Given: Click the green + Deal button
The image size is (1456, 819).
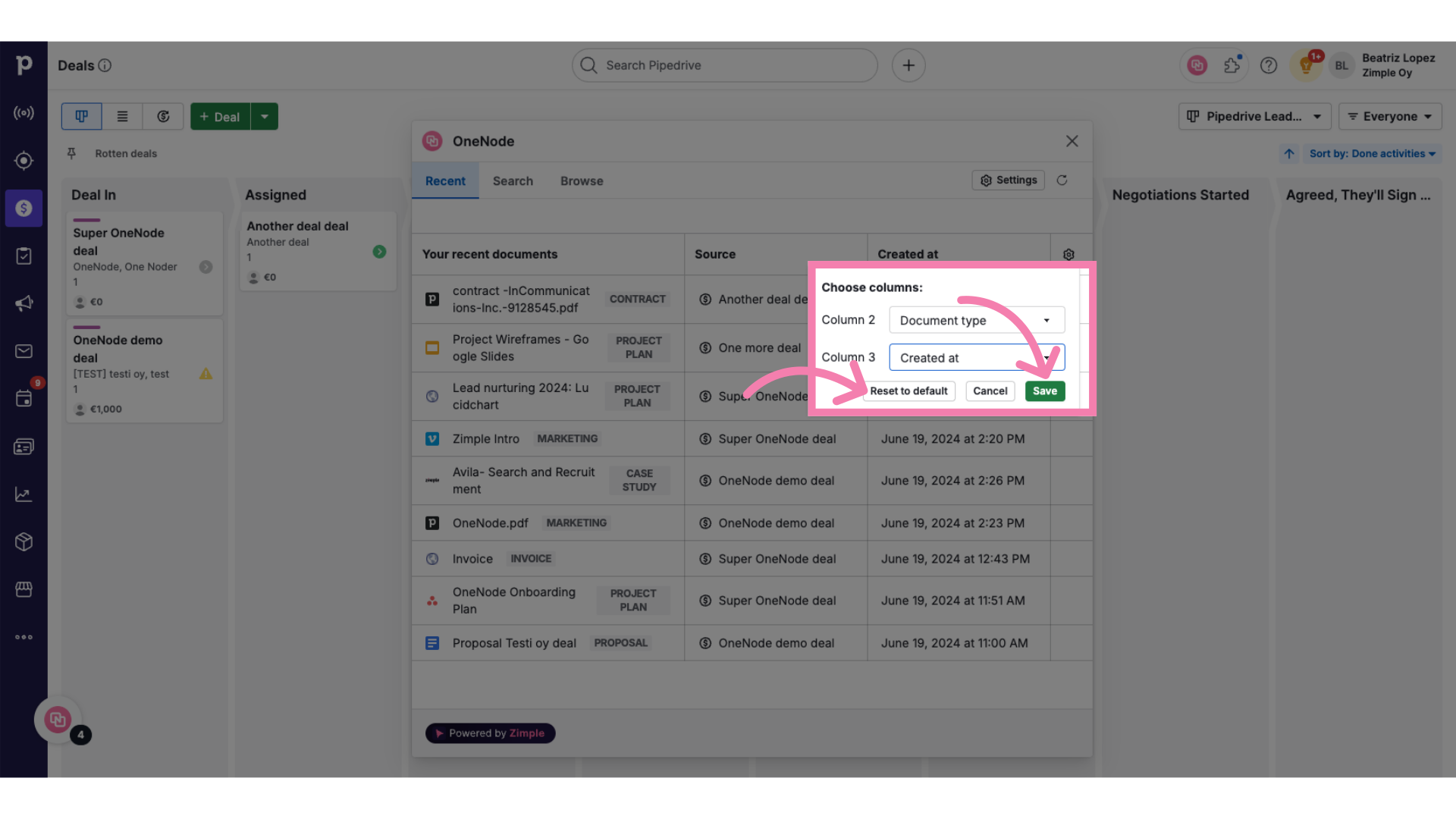Looking at the screenshot, I should coord(220,116).
